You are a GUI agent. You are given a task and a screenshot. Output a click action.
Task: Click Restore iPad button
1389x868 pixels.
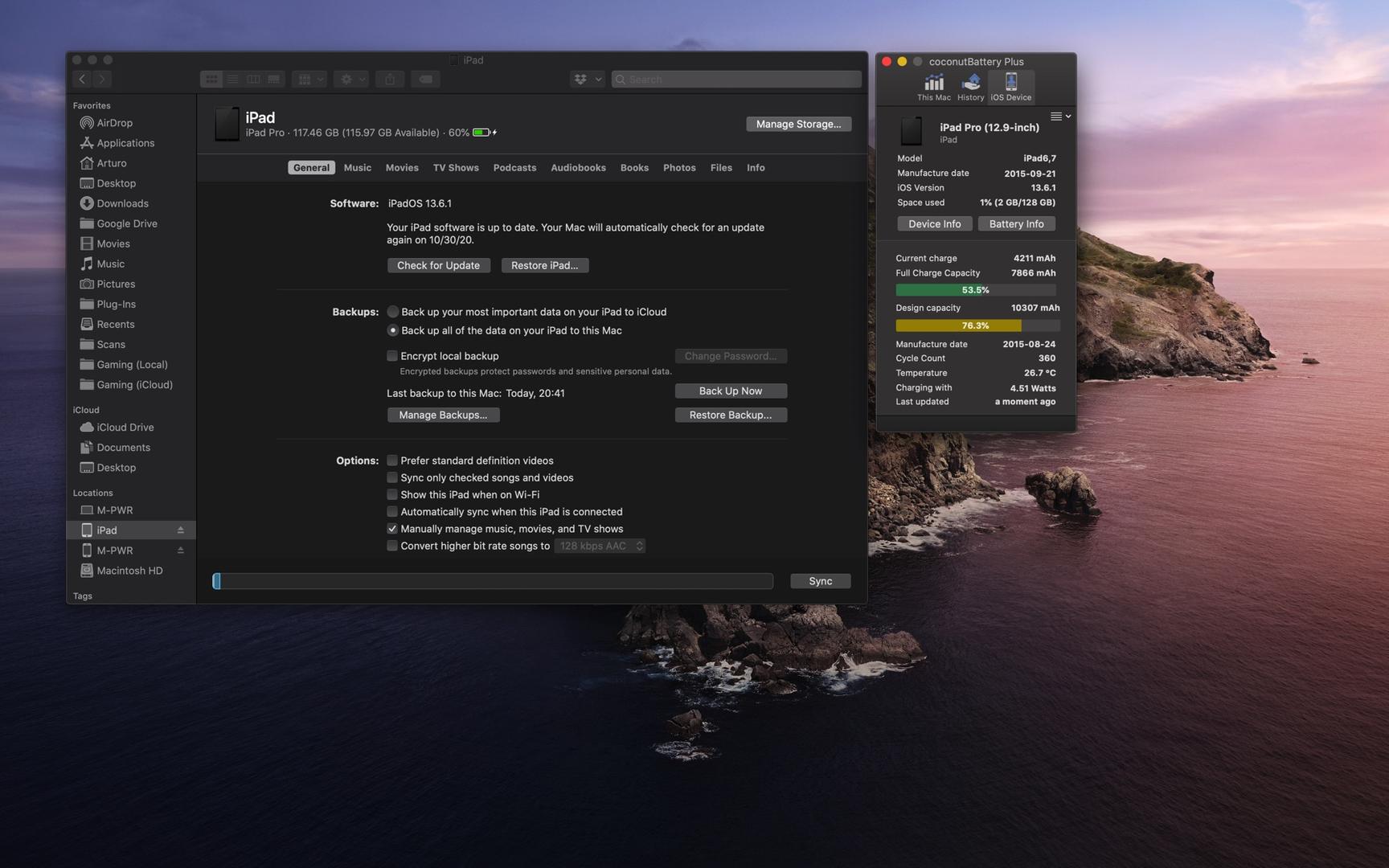coord(544,265)
